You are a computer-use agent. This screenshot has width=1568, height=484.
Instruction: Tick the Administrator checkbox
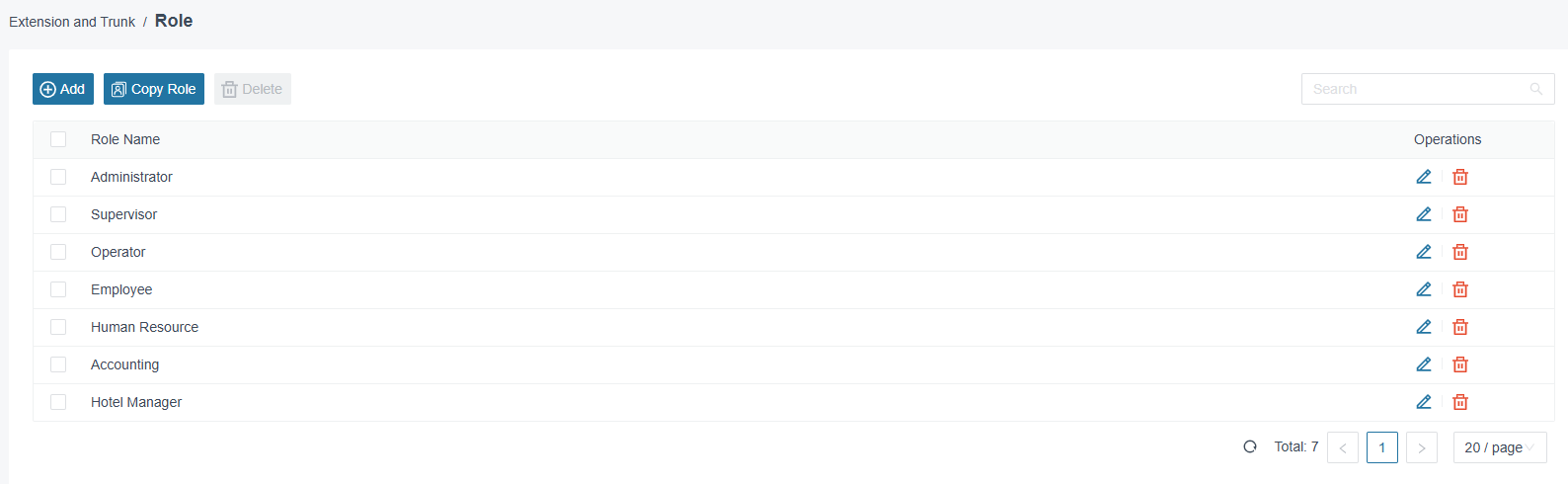[x=58, y=177]
